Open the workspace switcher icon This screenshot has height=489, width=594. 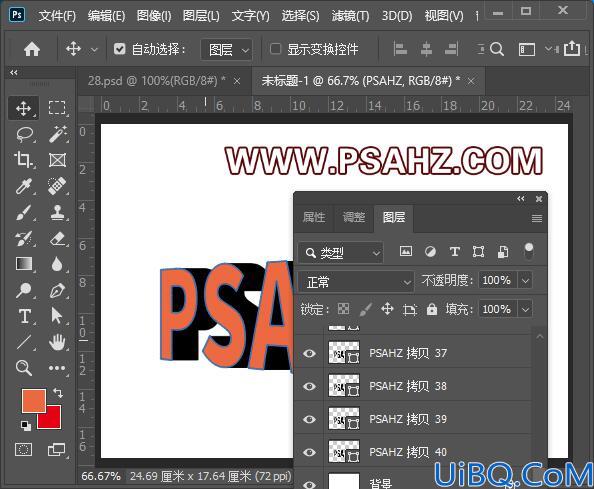[x=527, y=50]
